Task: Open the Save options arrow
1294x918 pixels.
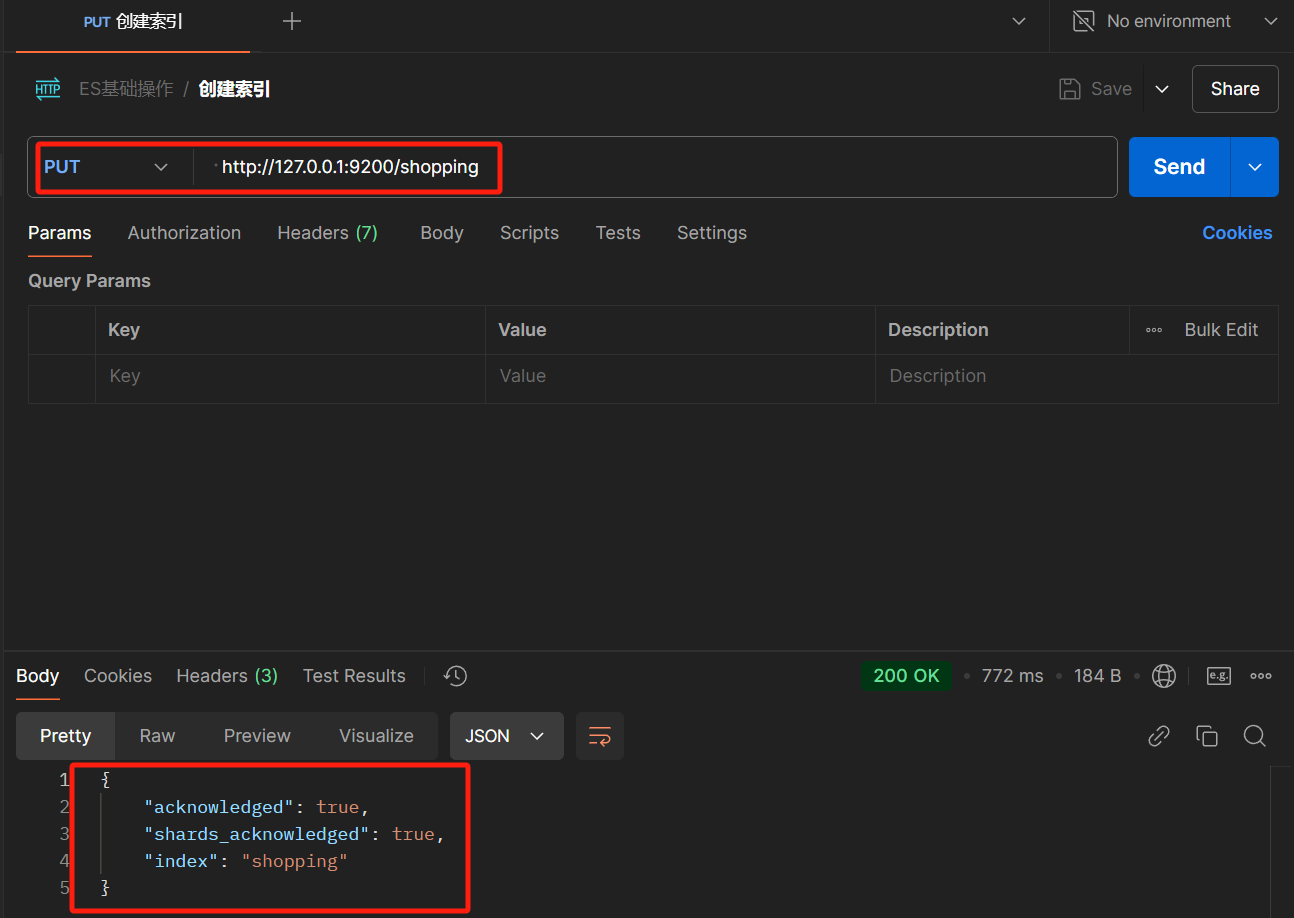Action: coord(1162,89)
